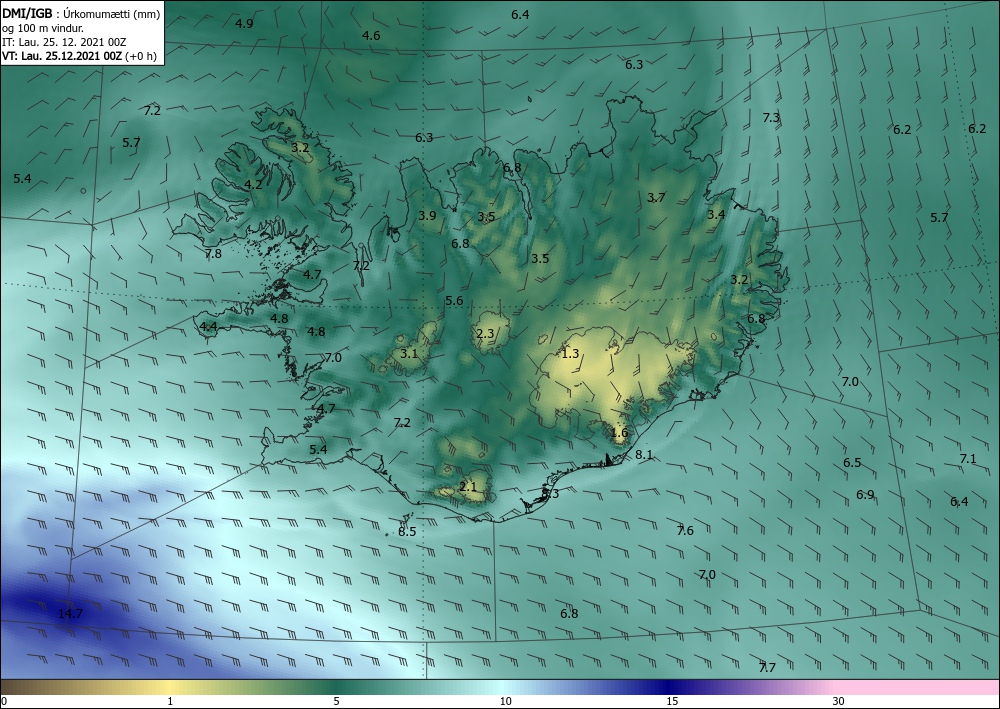
Task: Click the 0 label on the colour scale
Action: pyautogui.click(x=4, y=702)
